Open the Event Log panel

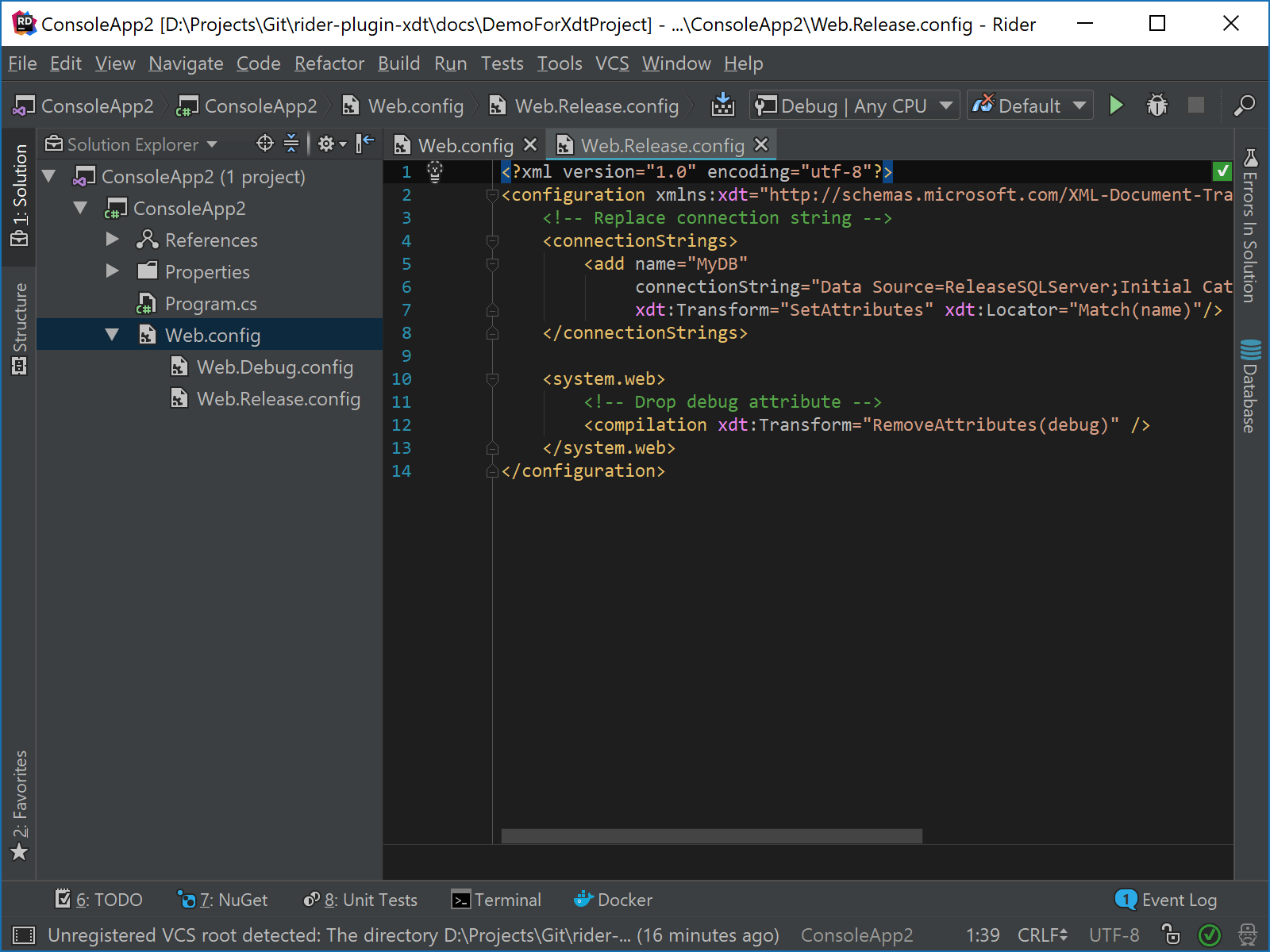coord(1166,900)
